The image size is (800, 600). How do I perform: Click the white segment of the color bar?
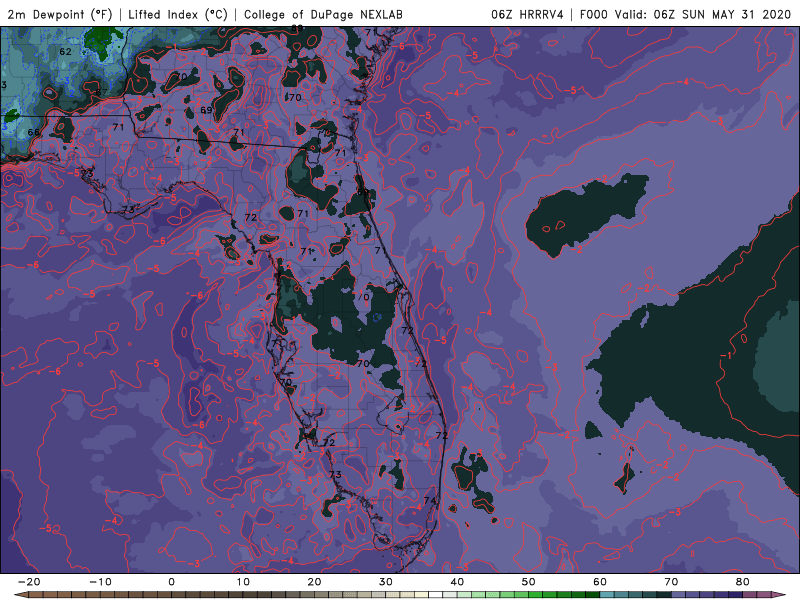436,595
